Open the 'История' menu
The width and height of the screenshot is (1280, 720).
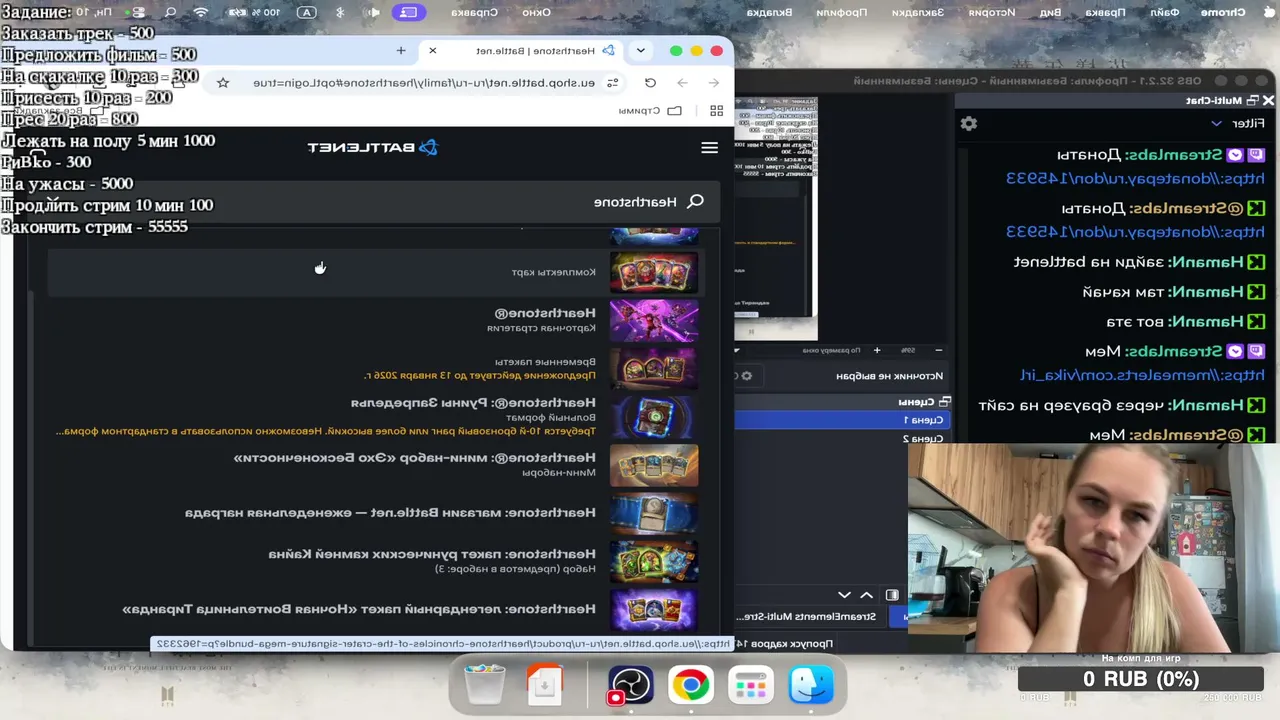991,12
